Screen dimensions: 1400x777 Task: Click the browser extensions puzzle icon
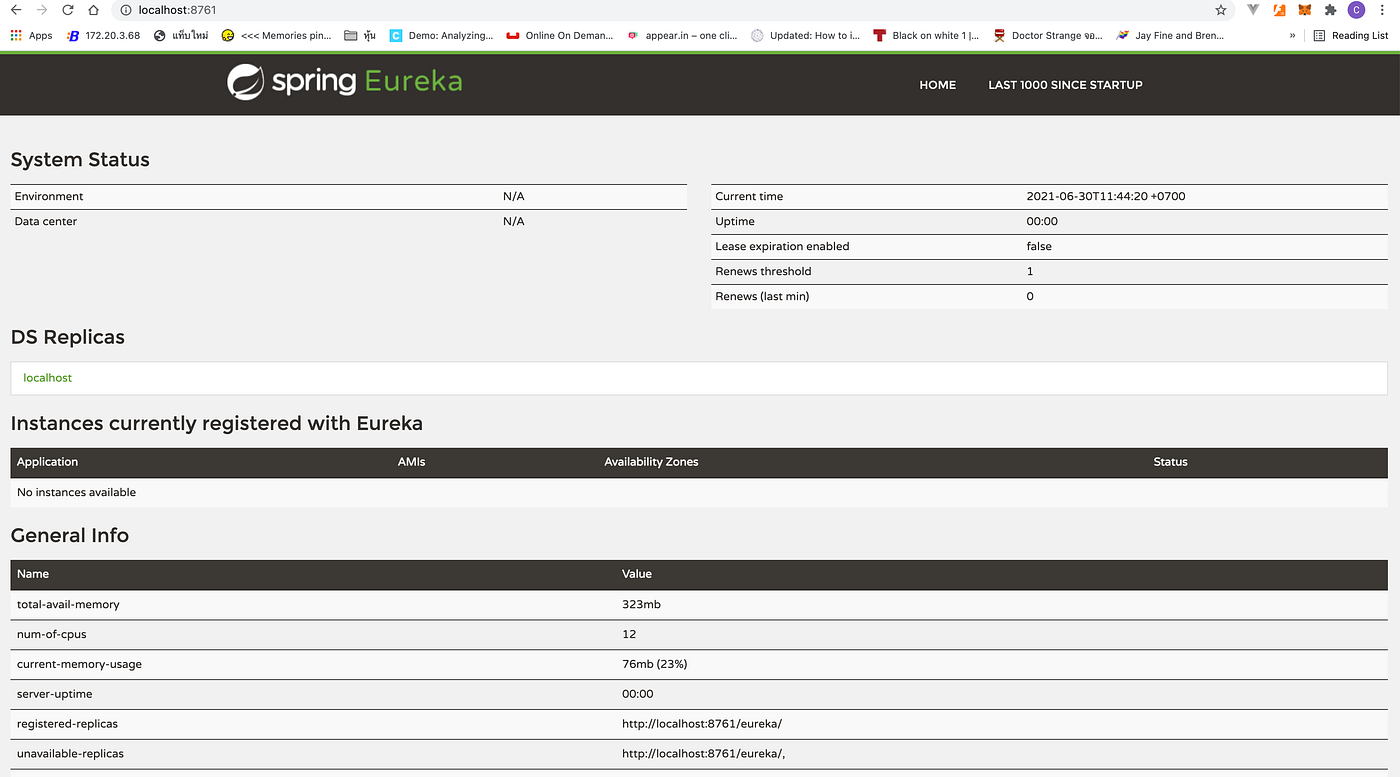(x=1329, y=10)
